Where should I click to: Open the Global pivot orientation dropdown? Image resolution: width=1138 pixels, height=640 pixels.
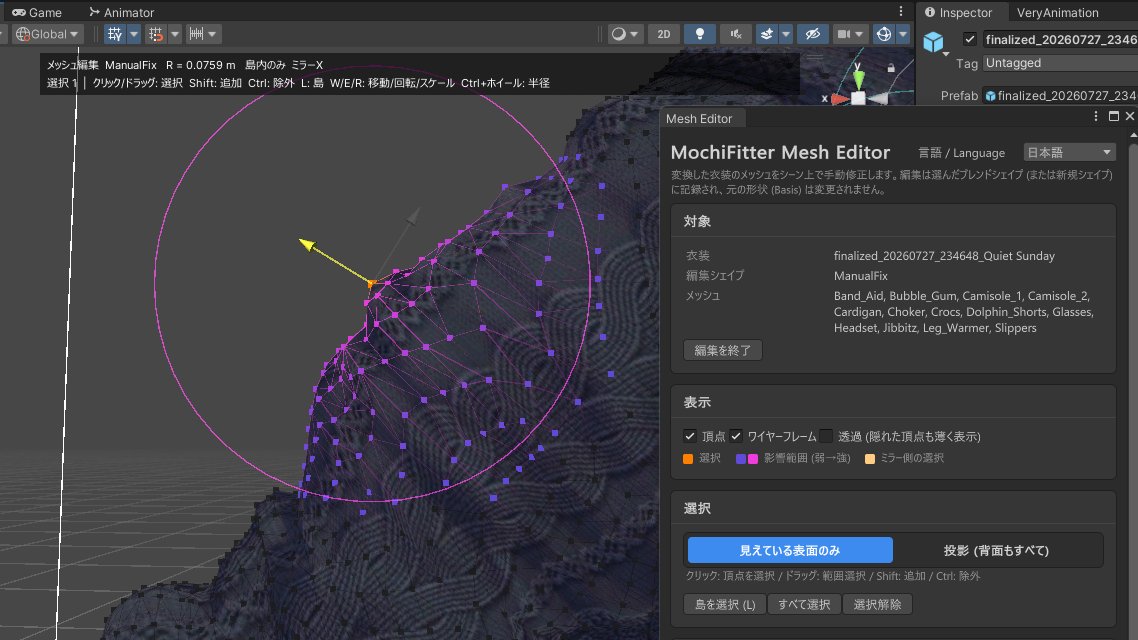(47, 34)
